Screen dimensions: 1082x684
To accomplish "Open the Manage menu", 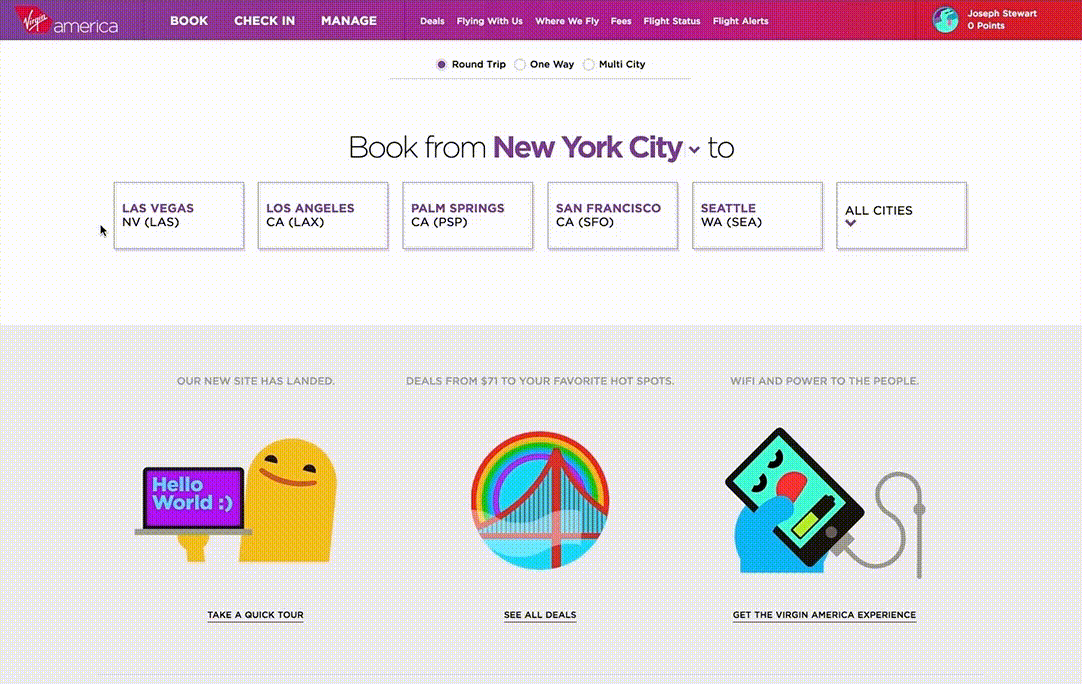I will (x=349, y=21).
